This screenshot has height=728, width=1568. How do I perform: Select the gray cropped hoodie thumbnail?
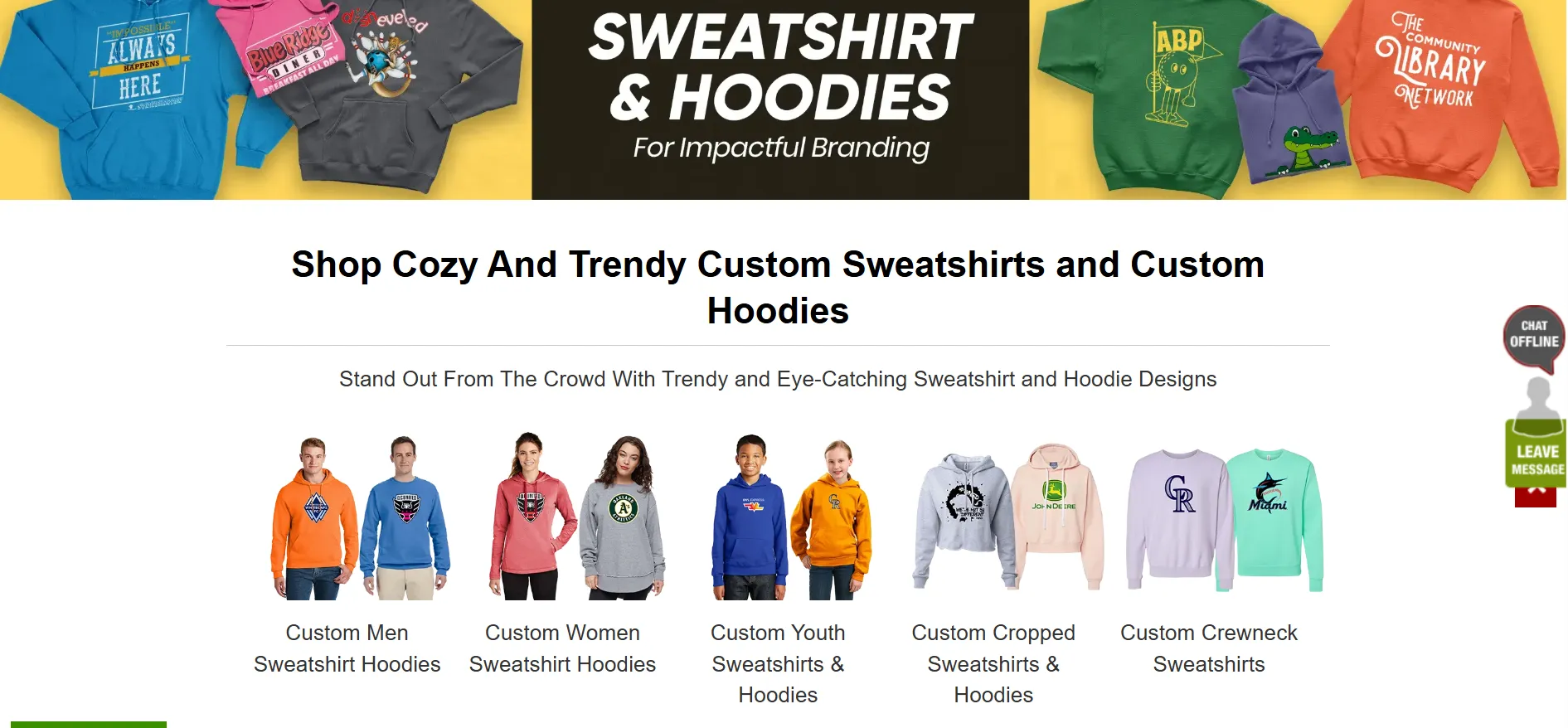click(x=964, y=521)
